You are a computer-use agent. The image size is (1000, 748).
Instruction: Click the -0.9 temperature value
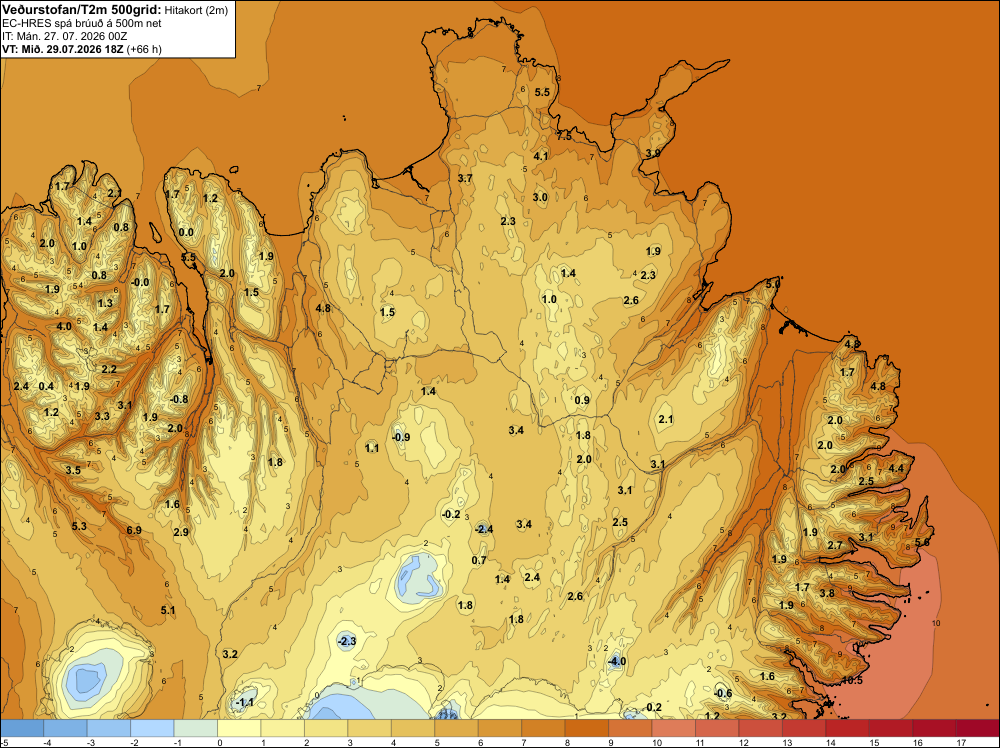pyautogui.click(x=401, y=437)
